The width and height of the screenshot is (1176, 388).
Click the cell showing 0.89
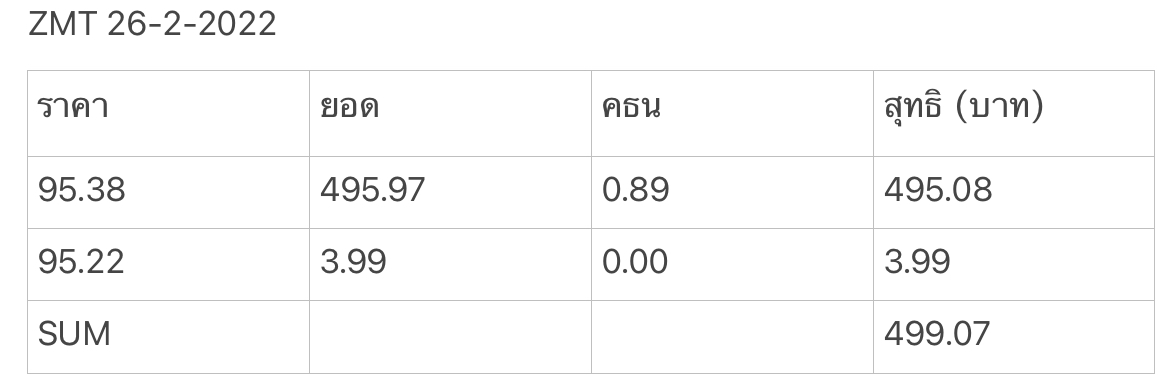tap(733, 193)
